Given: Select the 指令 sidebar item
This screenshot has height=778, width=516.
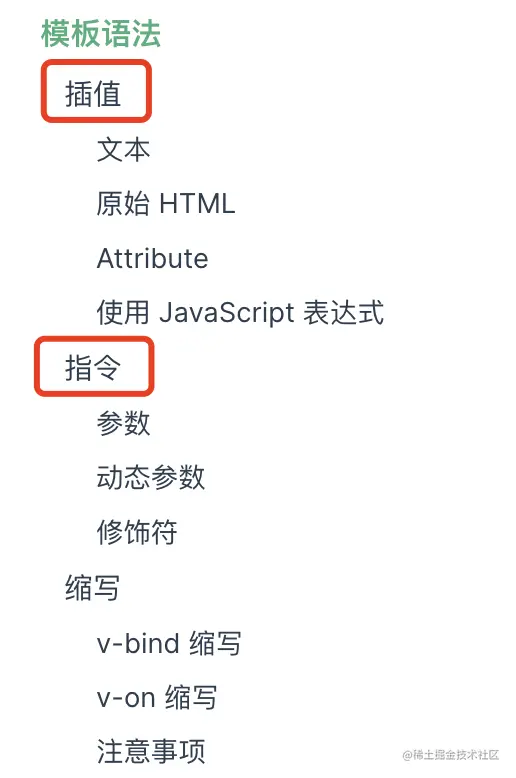Looking at the screenshot, I should 93,368.
